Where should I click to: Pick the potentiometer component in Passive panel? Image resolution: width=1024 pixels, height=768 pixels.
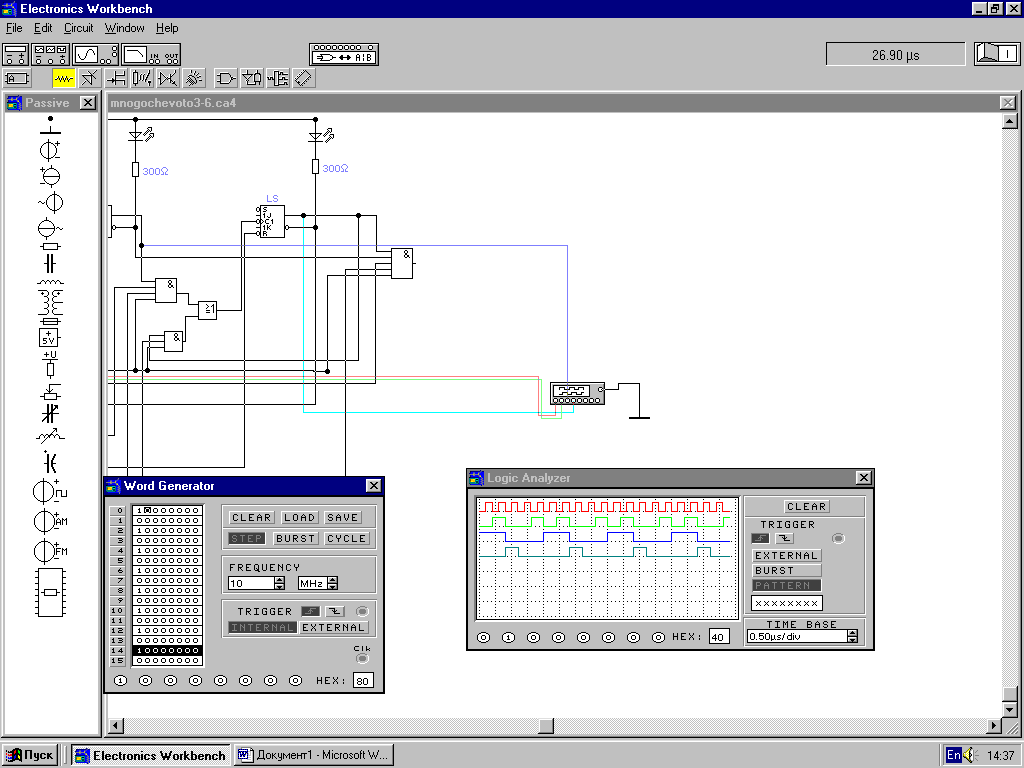(50, 392)
